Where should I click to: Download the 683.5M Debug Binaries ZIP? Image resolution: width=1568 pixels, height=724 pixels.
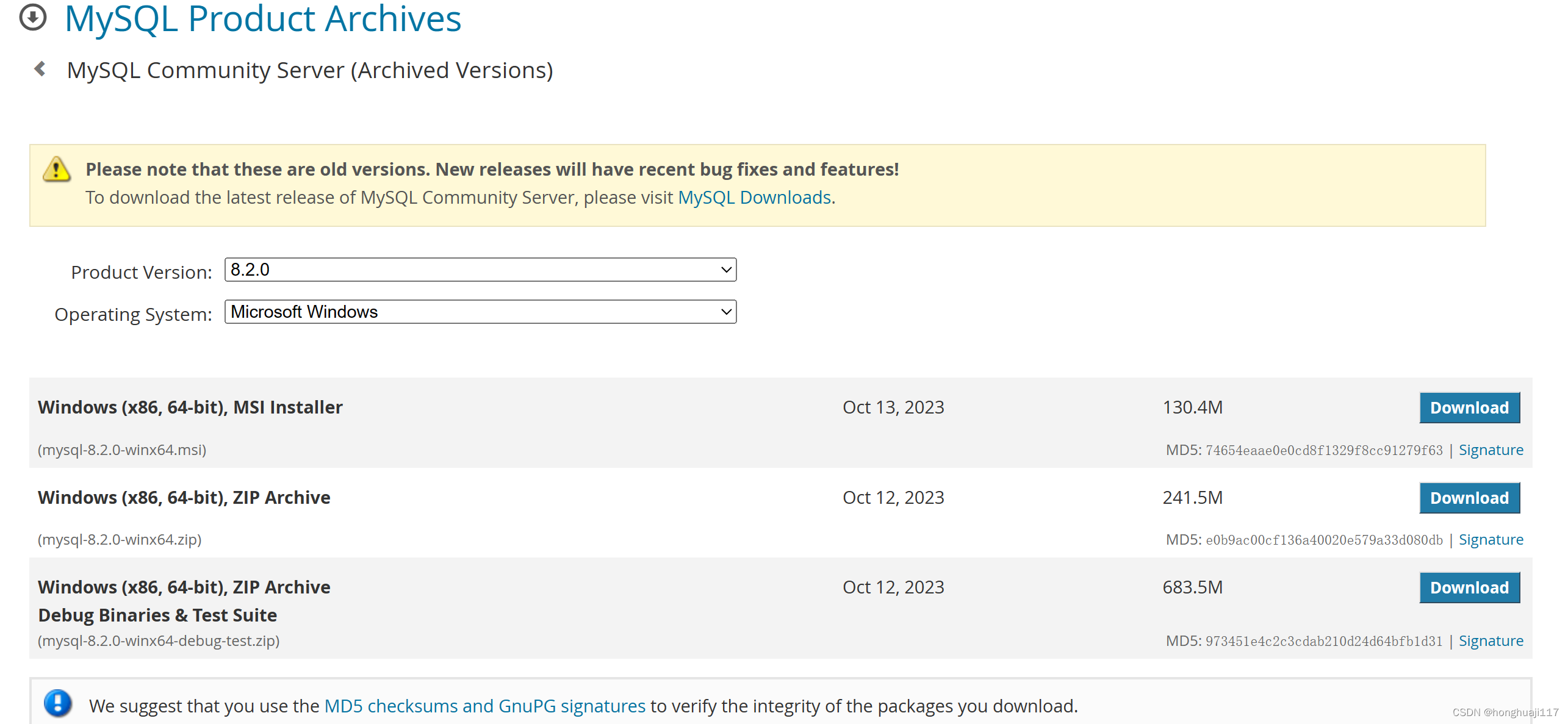[1469, 587]
